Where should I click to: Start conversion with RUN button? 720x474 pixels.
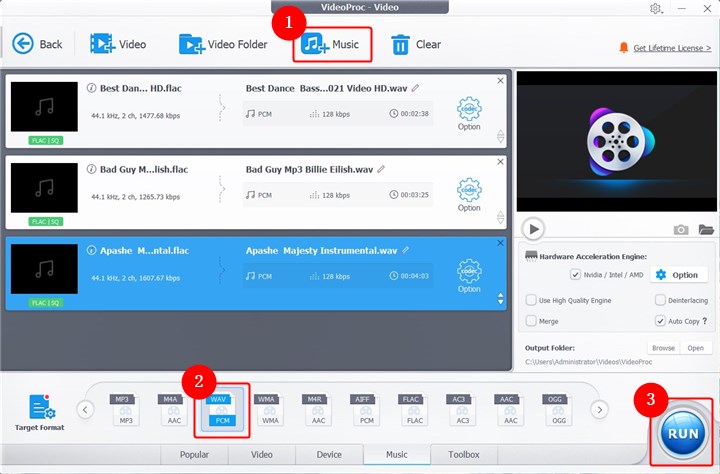pos(683,433)
